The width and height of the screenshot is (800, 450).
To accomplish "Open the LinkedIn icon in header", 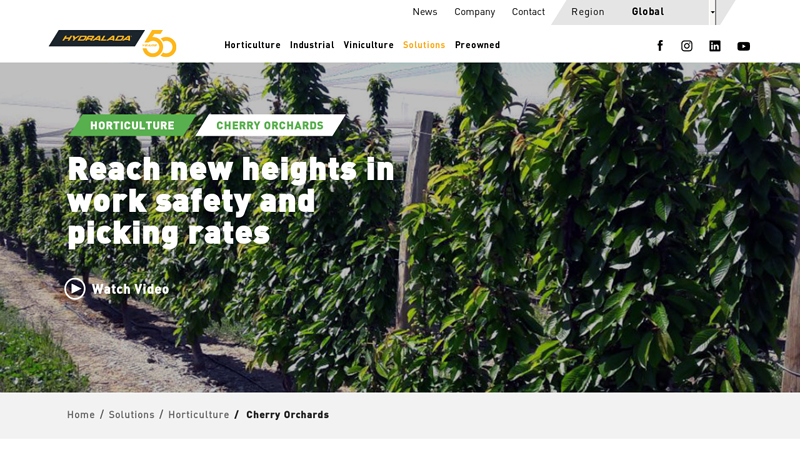I will click(715, 46).
